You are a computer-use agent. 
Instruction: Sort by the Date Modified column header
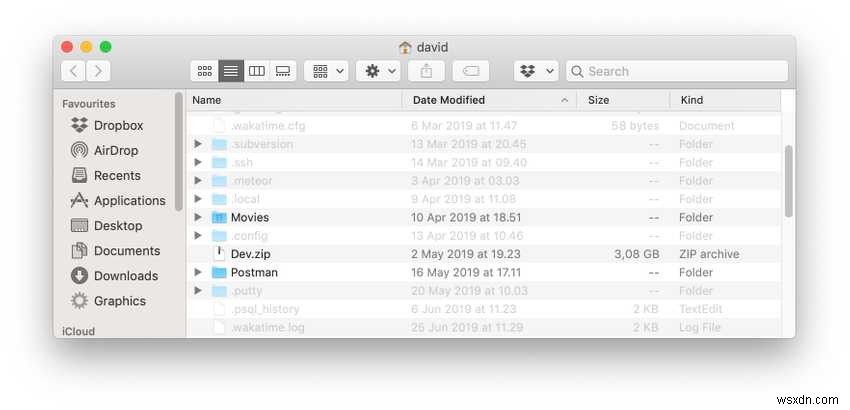(489, 100)
